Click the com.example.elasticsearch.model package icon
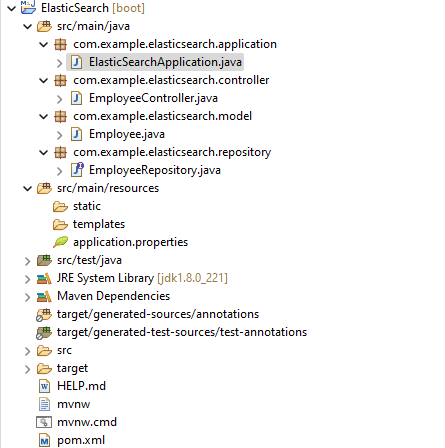This screenshot has width=445, height=448. (60, 116)
